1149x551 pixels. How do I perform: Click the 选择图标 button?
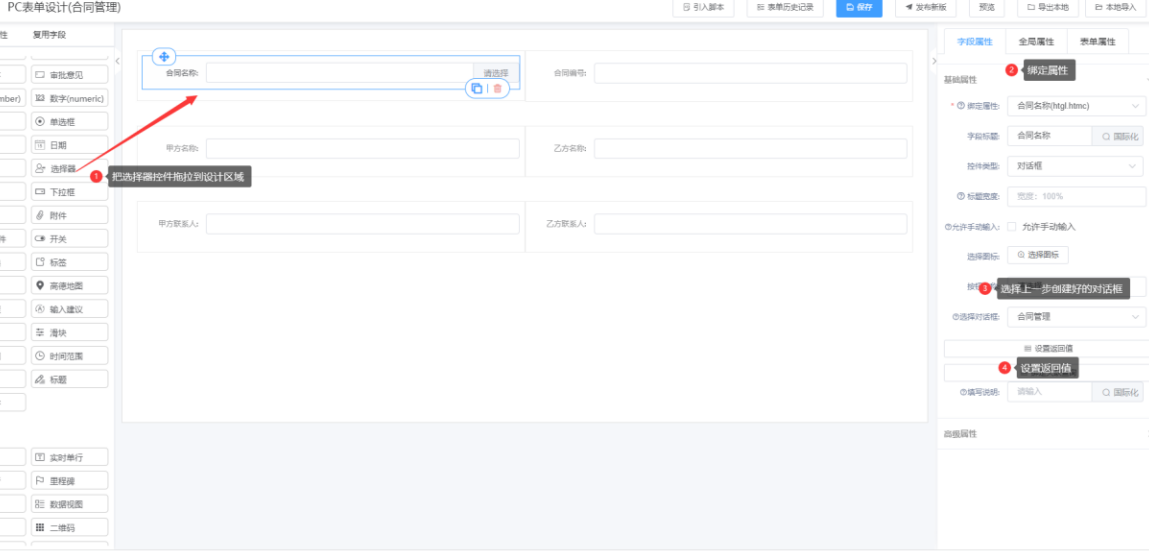tap(1038, 255)
